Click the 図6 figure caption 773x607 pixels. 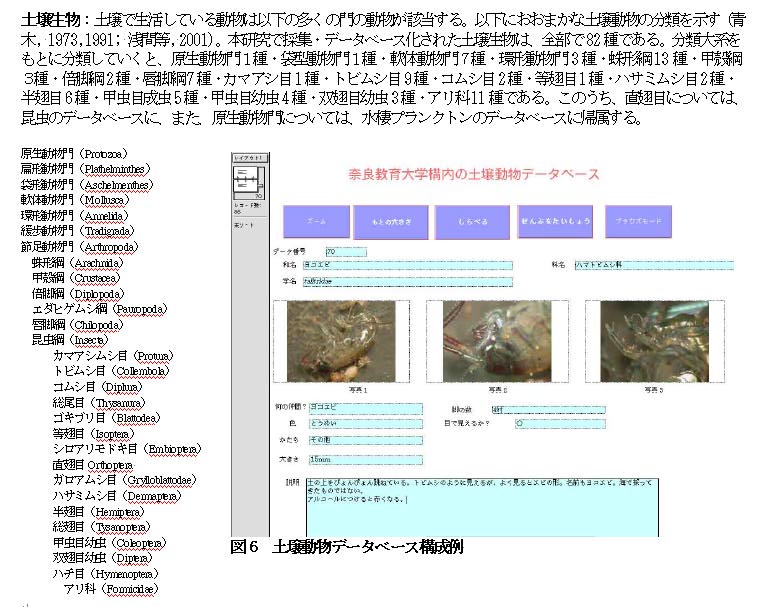[x=346, y=547]
